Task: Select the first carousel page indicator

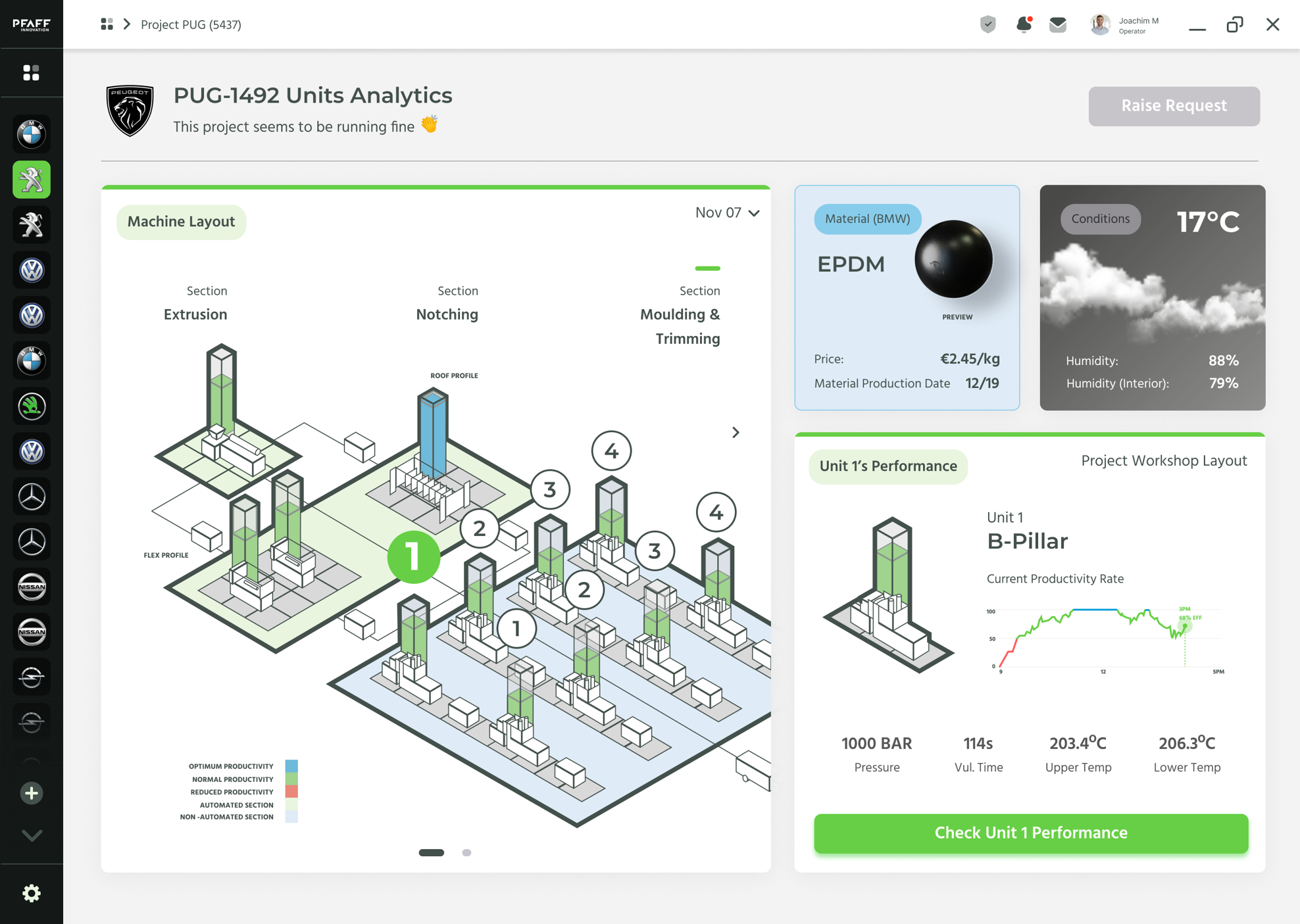Action: [x=432, y=852]
